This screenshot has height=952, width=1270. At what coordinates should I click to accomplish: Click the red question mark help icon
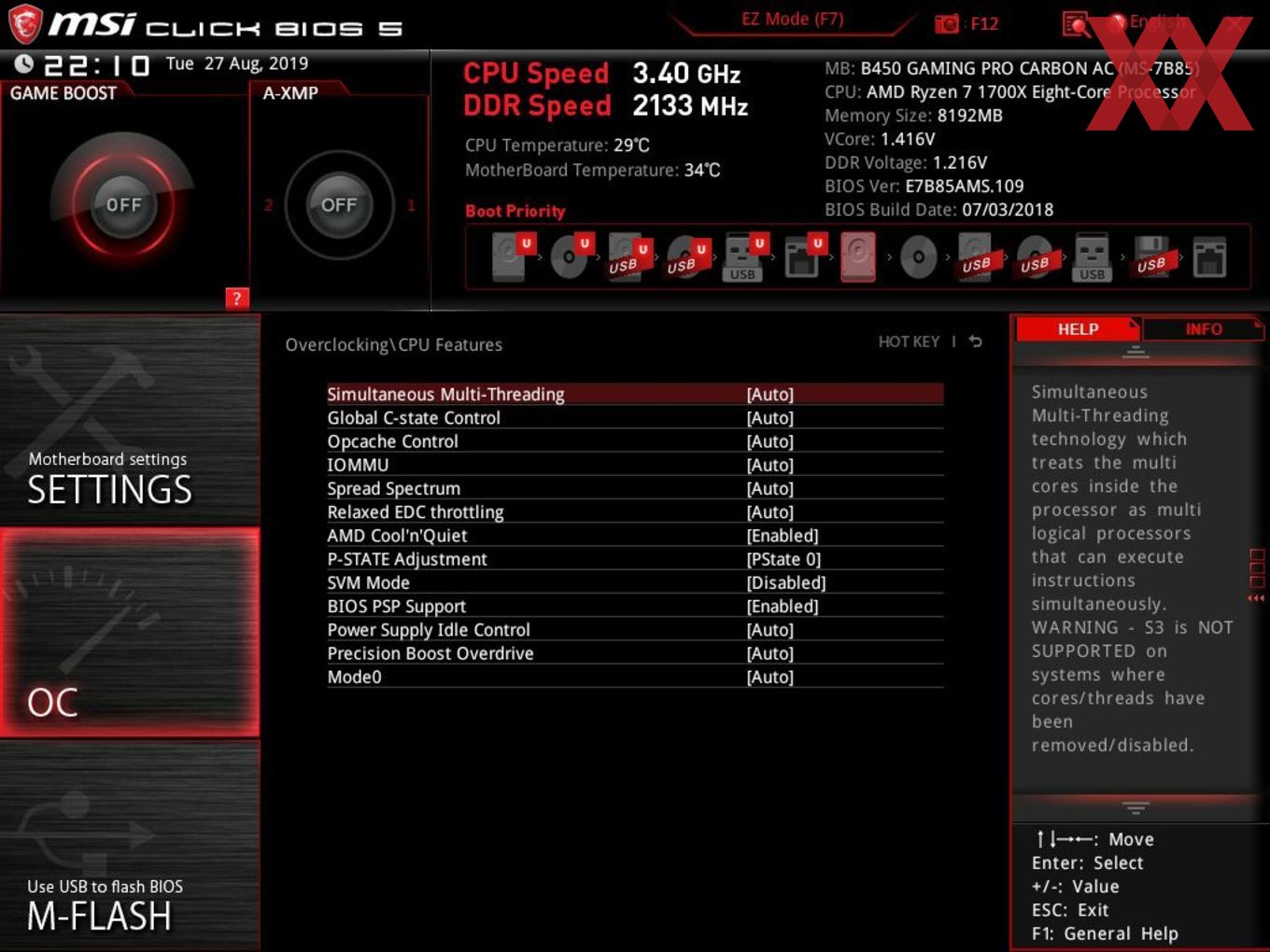coord(237,298)
